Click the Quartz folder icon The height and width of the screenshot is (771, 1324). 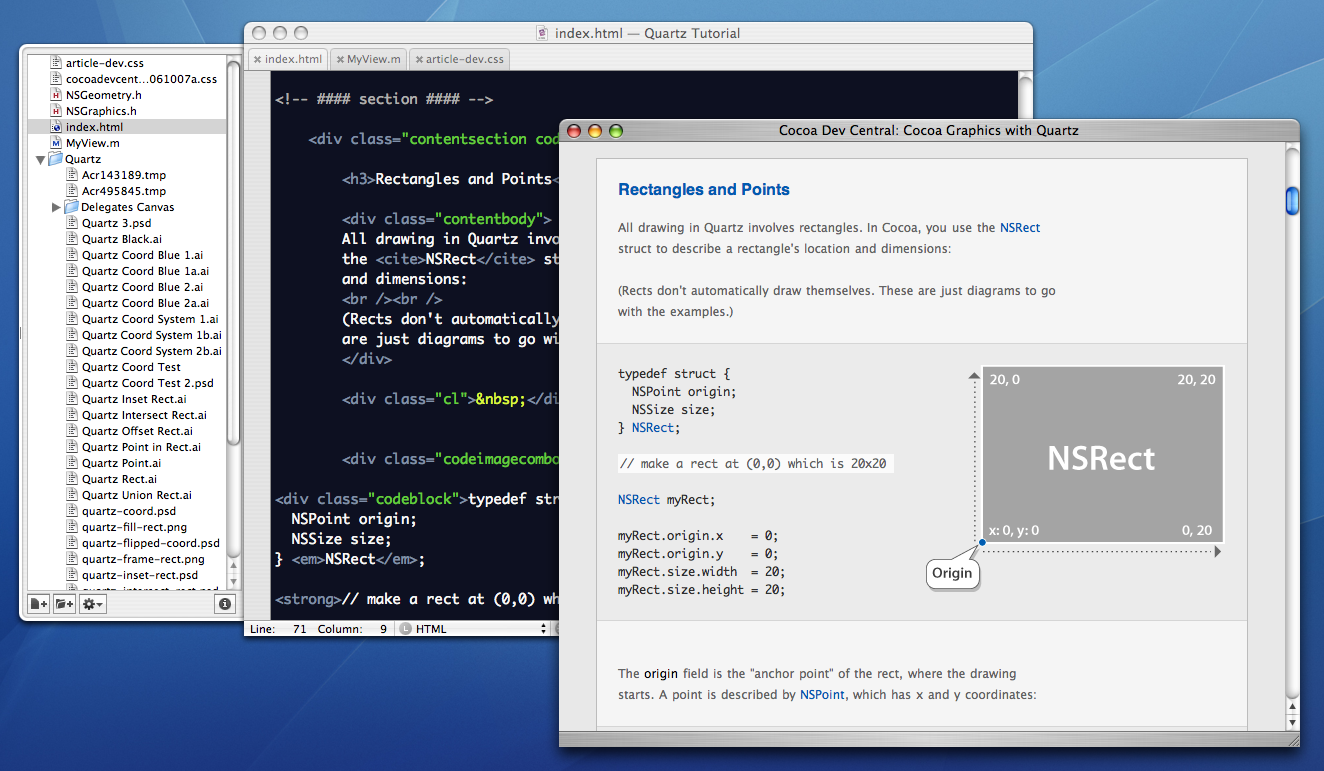pyautogui.click(x=56, y=159)
